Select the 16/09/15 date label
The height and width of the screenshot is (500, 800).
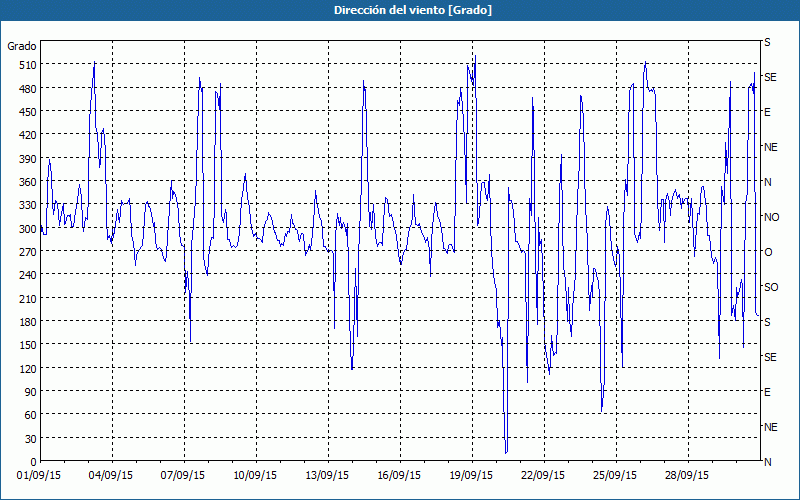(399, 476)
